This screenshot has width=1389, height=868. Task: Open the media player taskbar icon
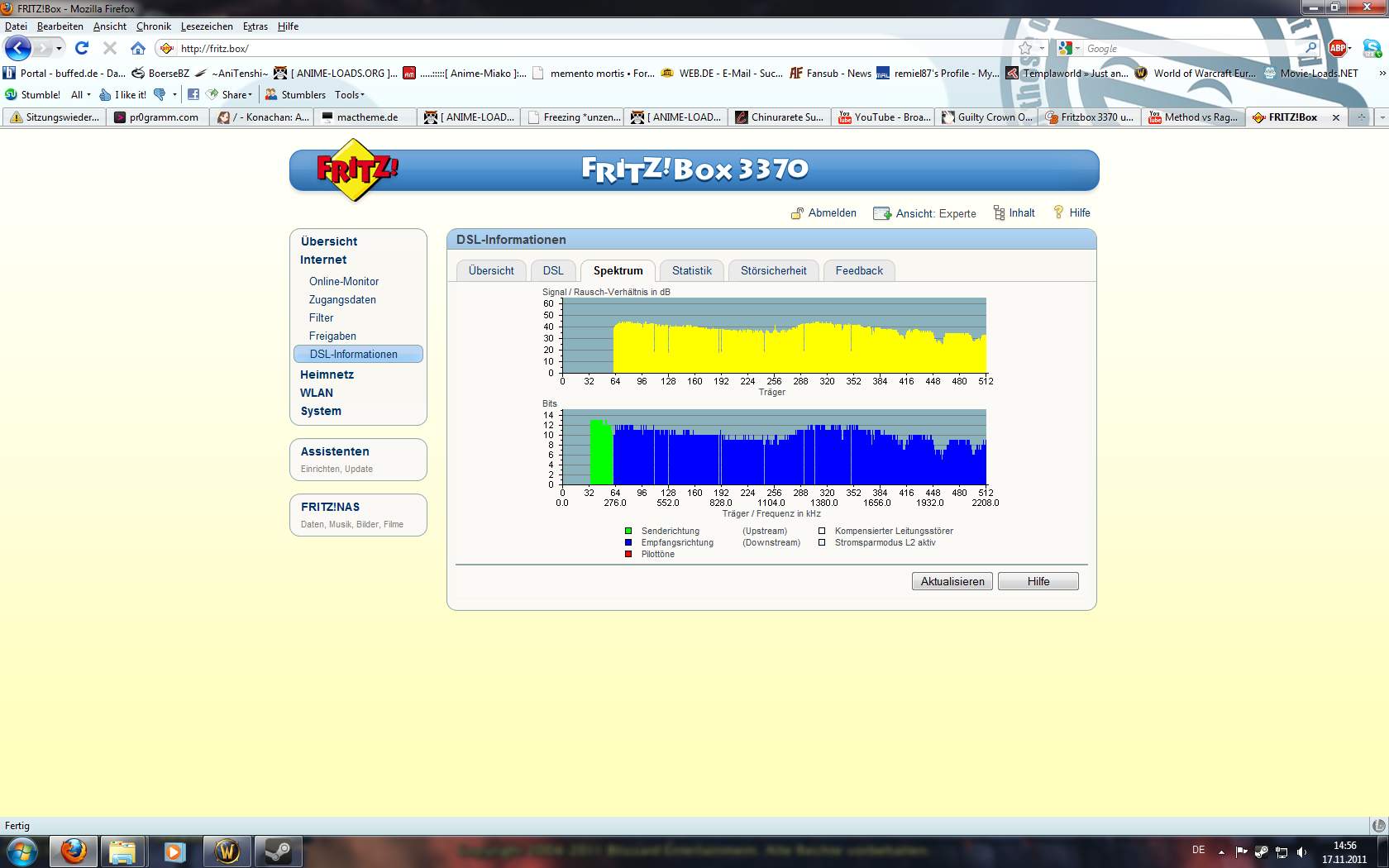tap(174, 851)
